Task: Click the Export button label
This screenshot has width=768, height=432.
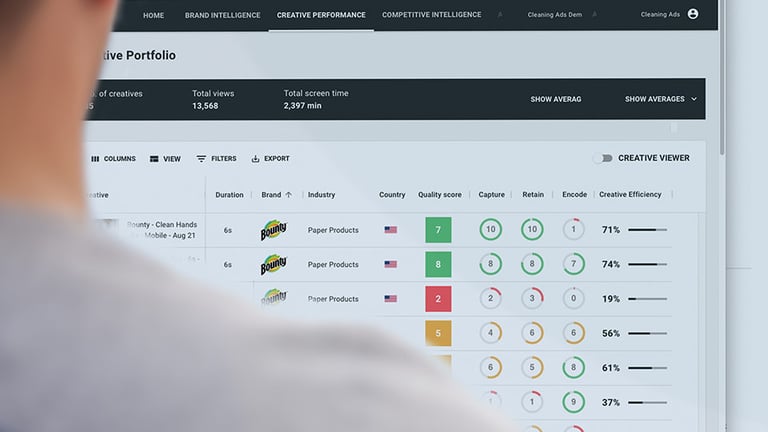Action: (277, 159)
